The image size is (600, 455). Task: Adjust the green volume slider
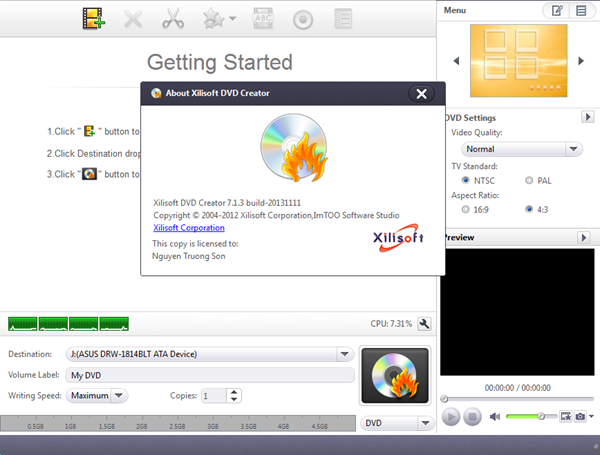pos(532,416)
